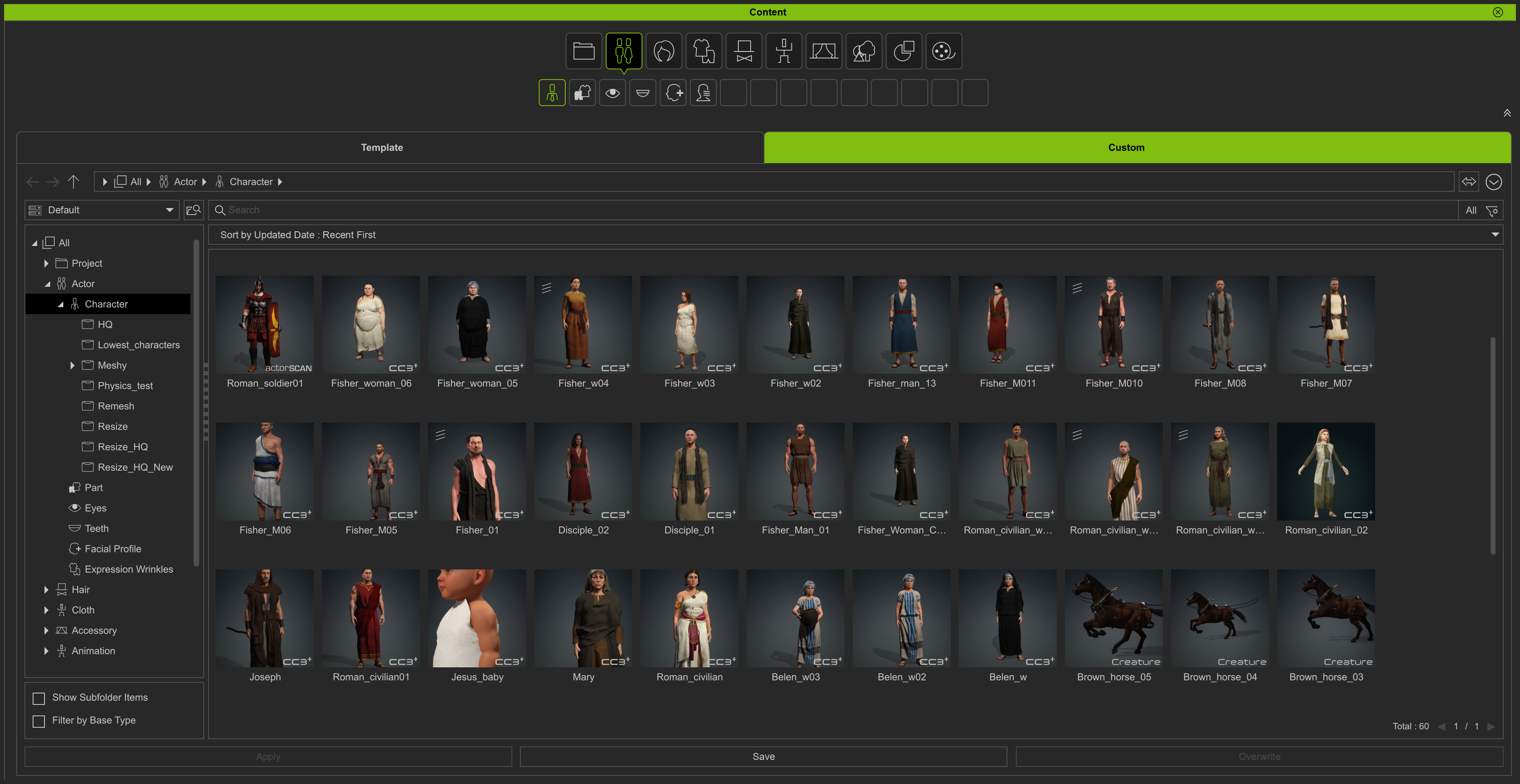1520x784 pixels.
Task: Expand the Cloth tree node
Action: click(x=47, y=610)
